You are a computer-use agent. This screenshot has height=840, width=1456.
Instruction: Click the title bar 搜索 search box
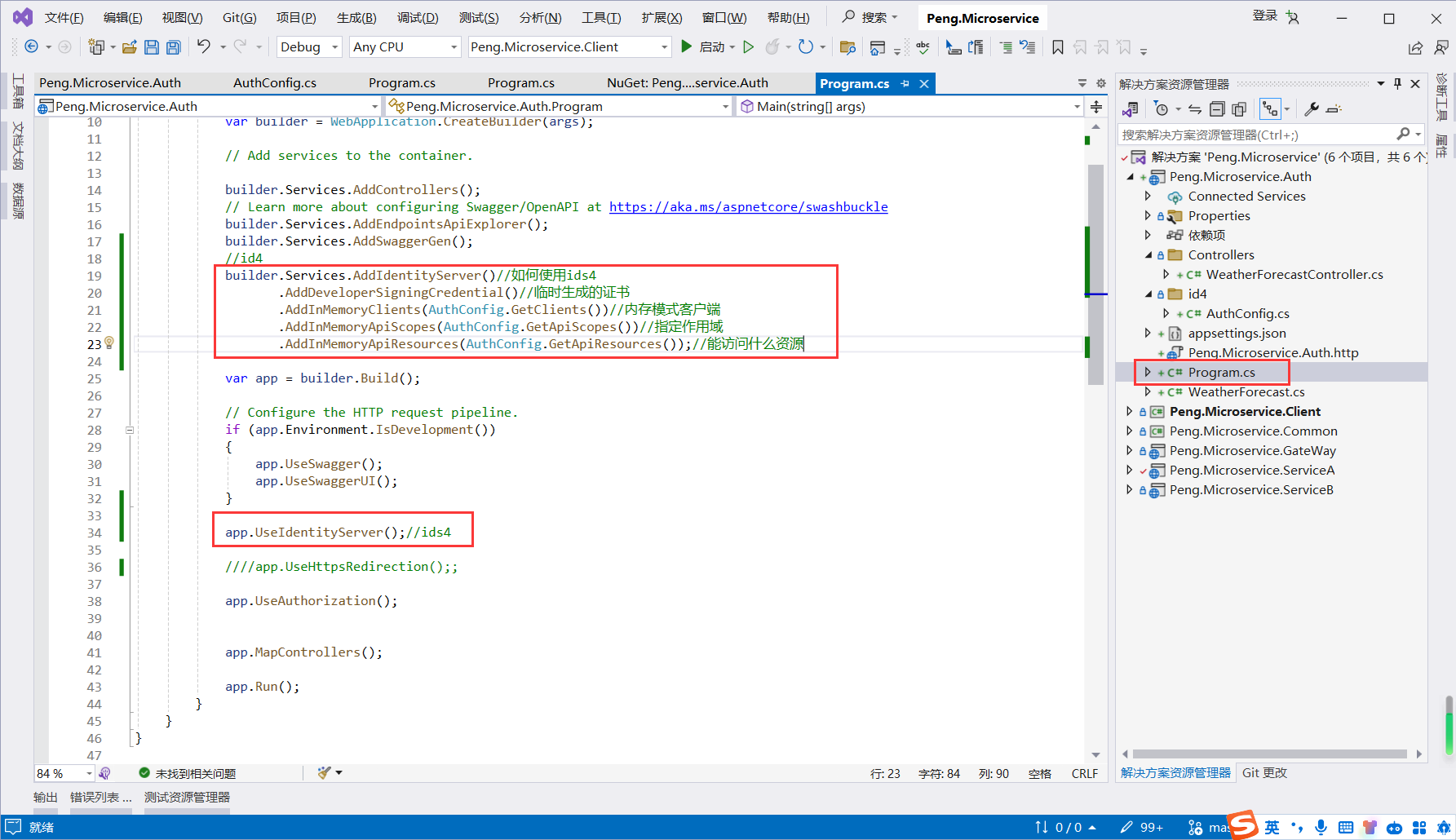click(870, 17)
